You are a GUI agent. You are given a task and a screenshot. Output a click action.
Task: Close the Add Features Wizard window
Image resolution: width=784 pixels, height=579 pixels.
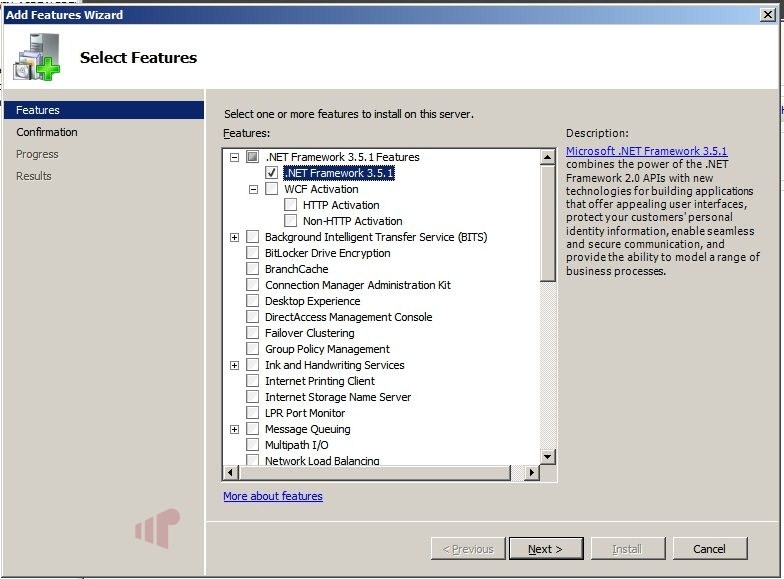768,14
